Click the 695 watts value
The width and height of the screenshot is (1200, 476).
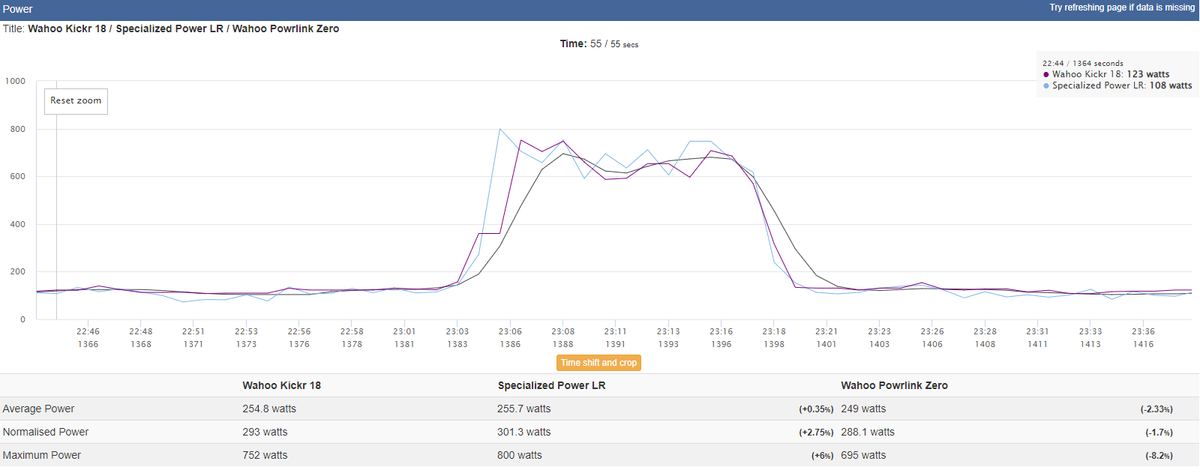865,455
